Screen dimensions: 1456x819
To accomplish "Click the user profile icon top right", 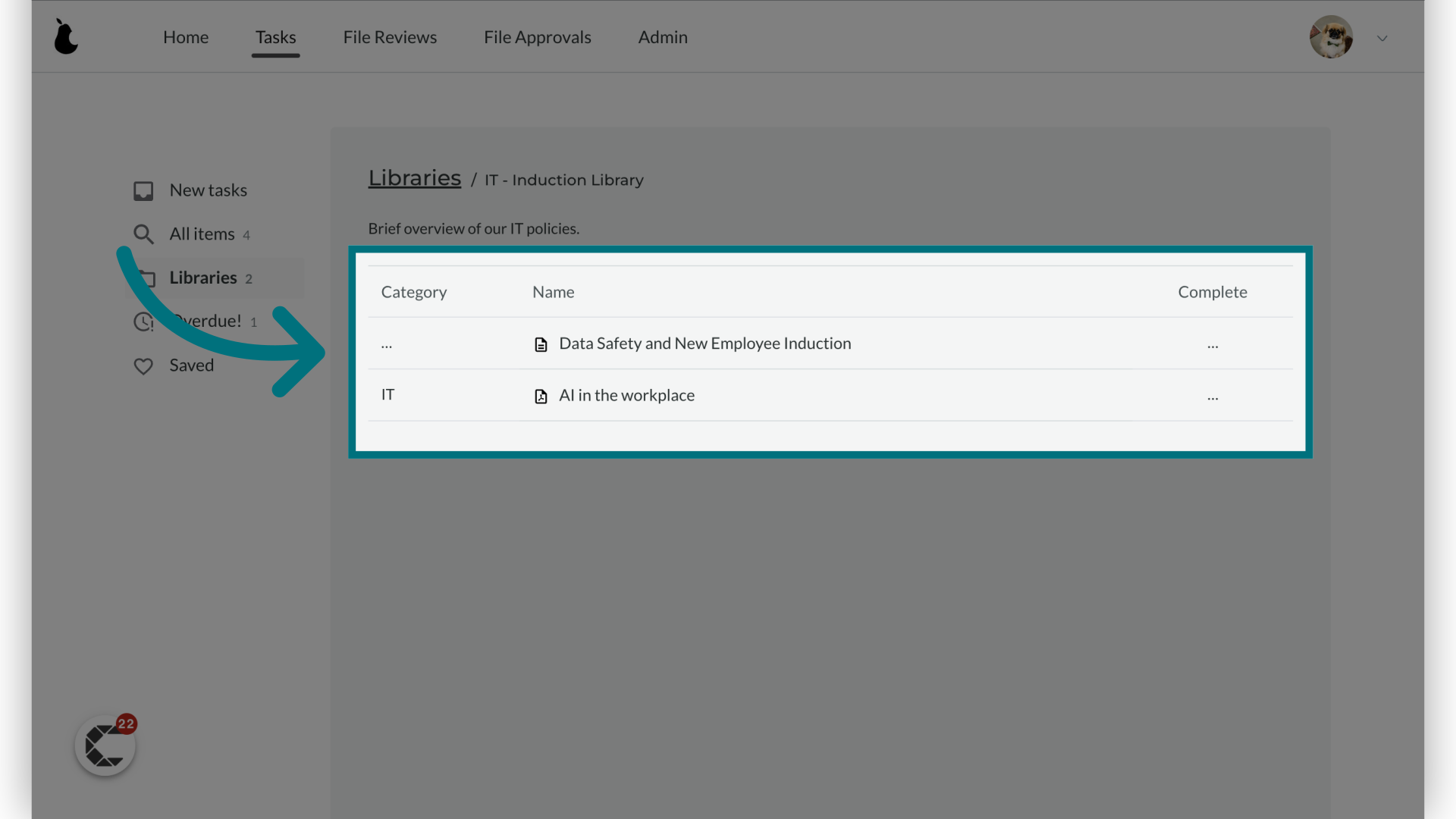I will tap(1332, 37).
